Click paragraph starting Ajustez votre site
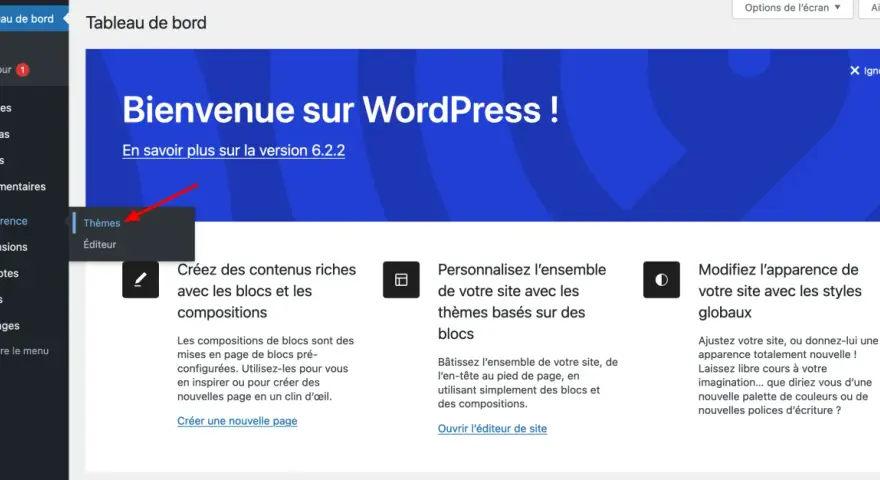Screen dimensions: 880x480 788,375
